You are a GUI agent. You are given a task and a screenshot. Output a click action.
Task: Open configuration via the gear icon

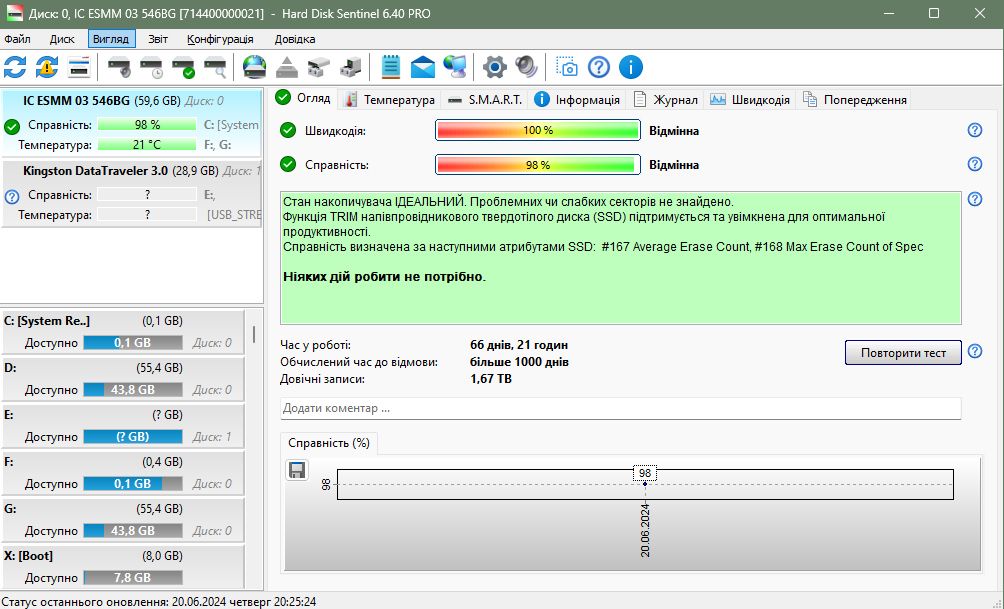click(x=494, y=67)
